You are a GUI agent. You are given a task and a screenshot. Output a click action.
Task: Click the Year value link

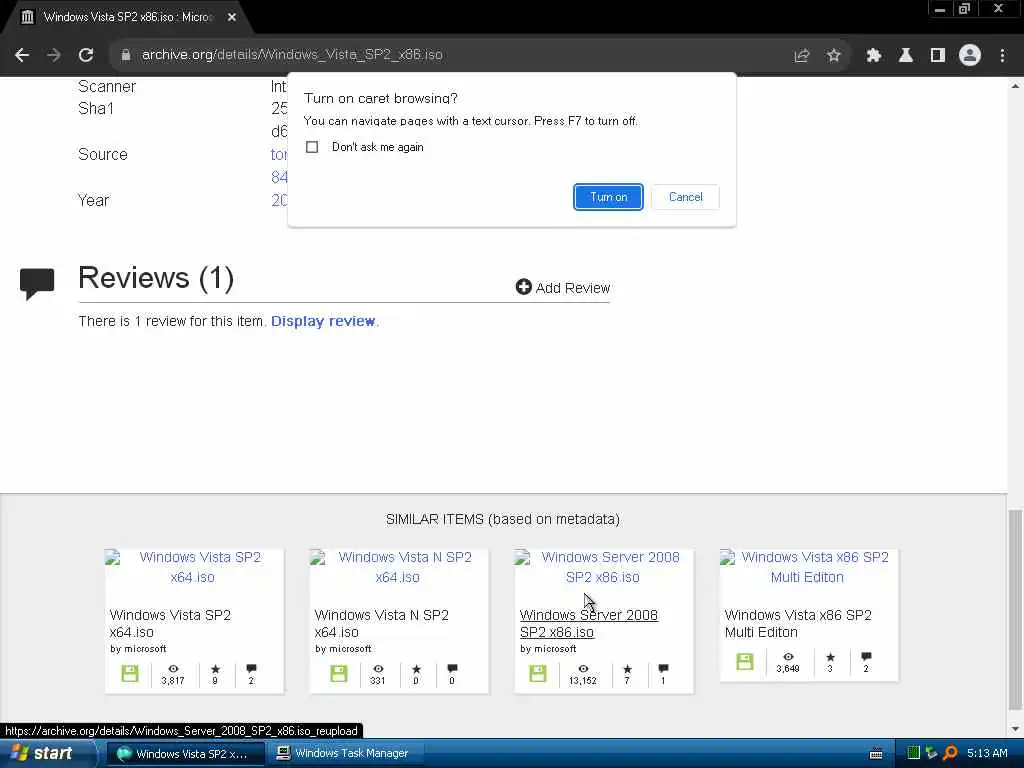point(279,200)
